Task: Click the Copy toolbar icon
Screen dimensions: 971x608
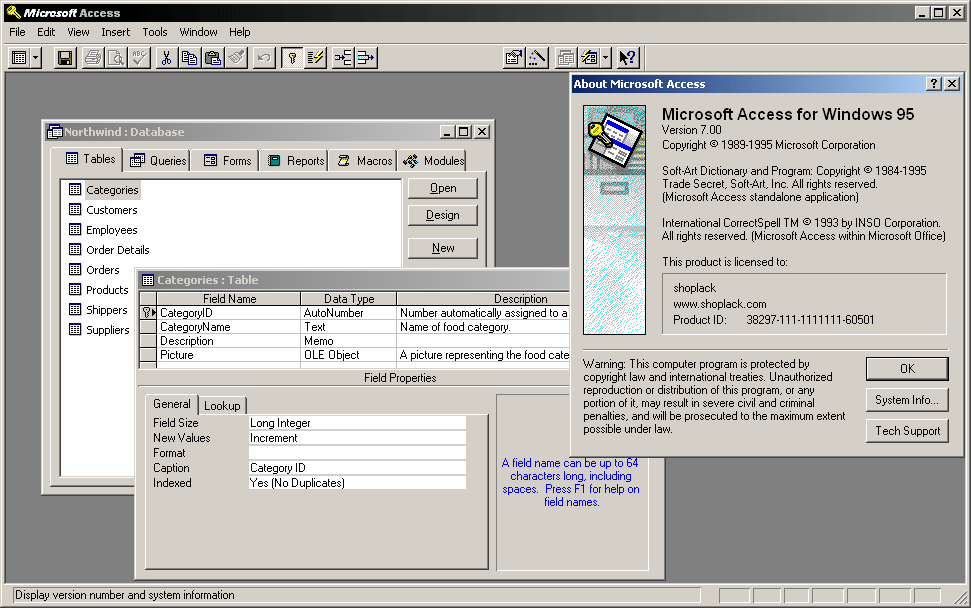Action: (x=189, y=58)
